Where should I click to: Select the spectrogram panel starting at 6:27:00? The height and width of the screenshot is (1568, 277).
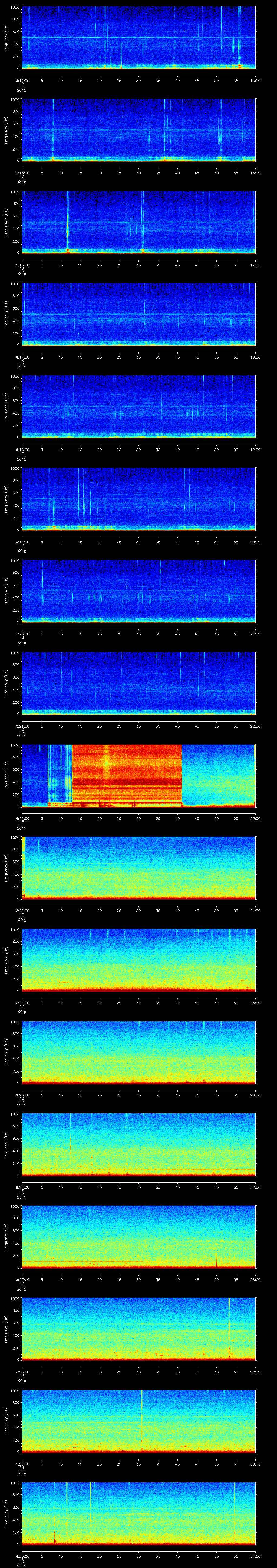coord(138,1237)
